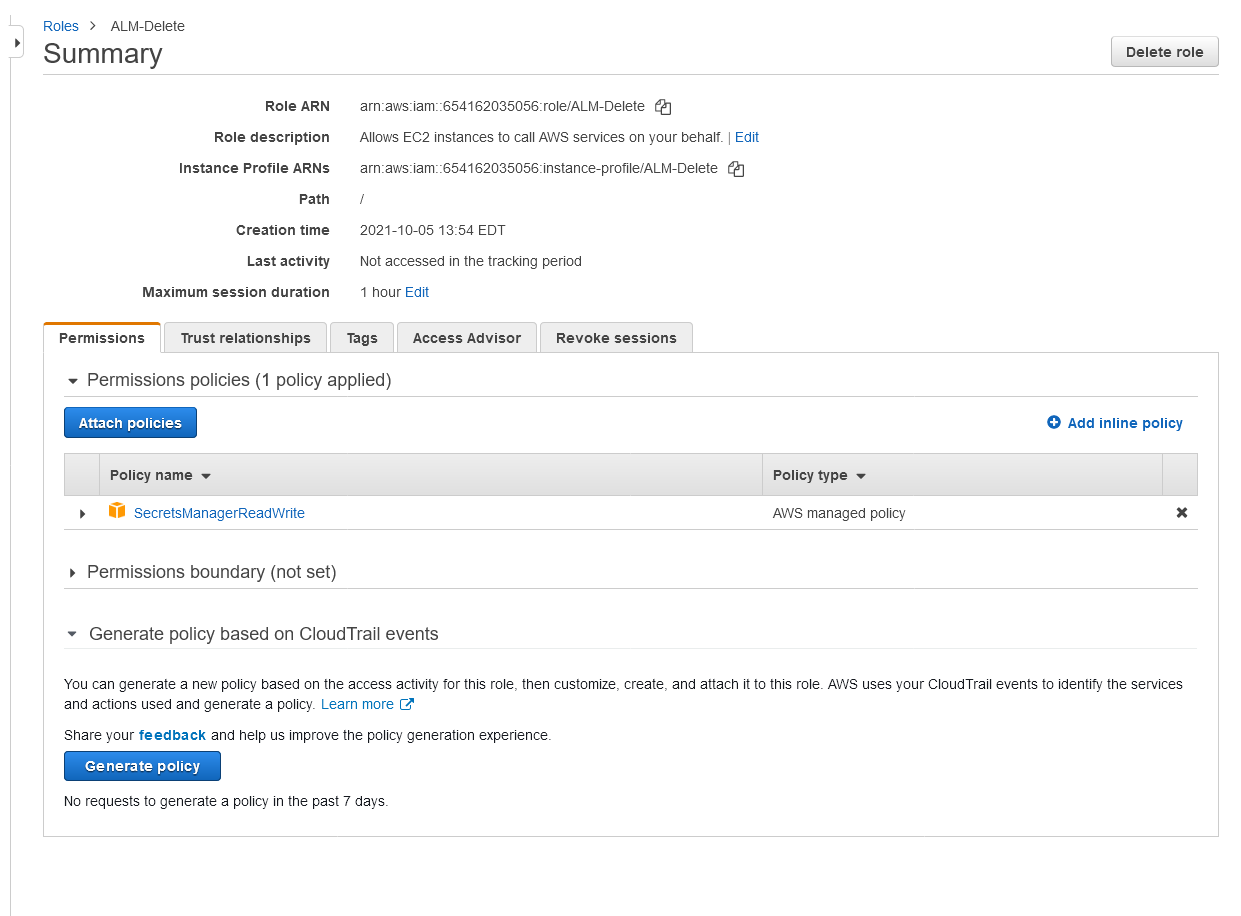
Task: Open the Tags tab
Action: [x=361, y=337]
